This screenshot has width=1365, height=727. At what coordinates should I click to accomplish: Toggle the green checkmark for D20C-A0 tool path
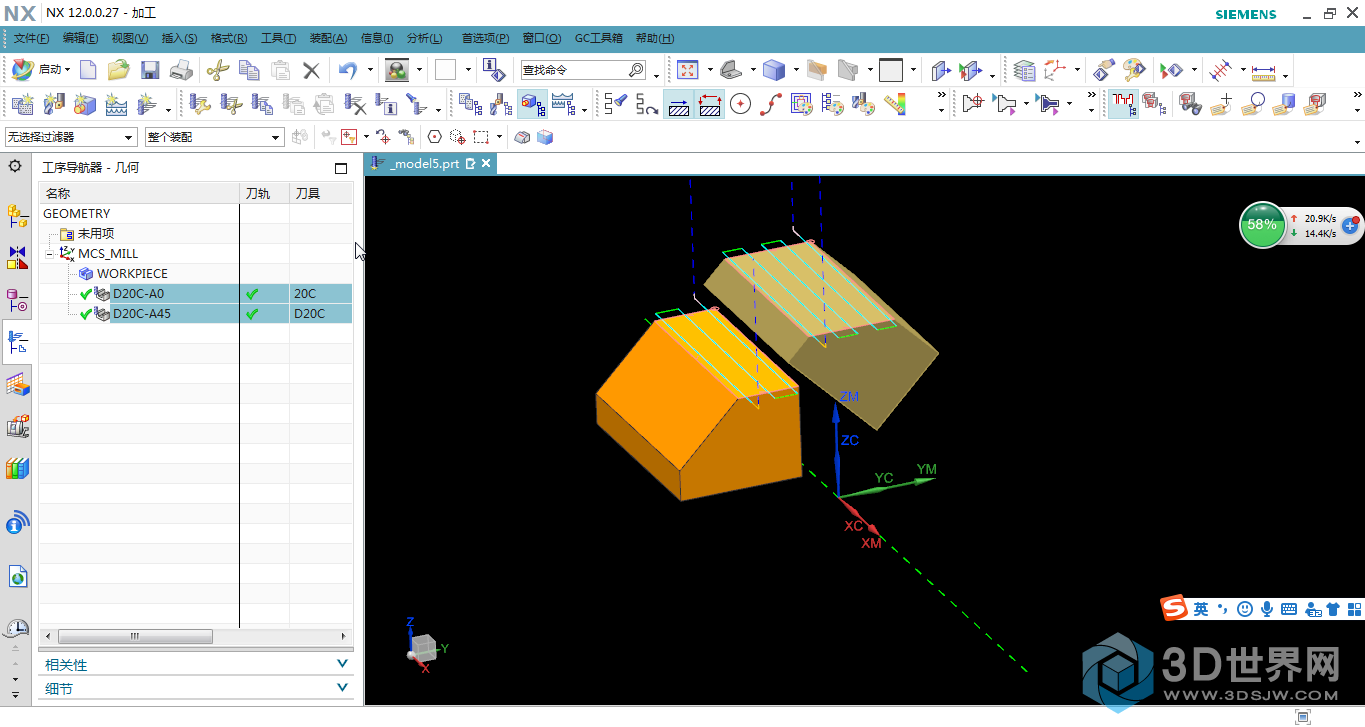coord(252,294)
